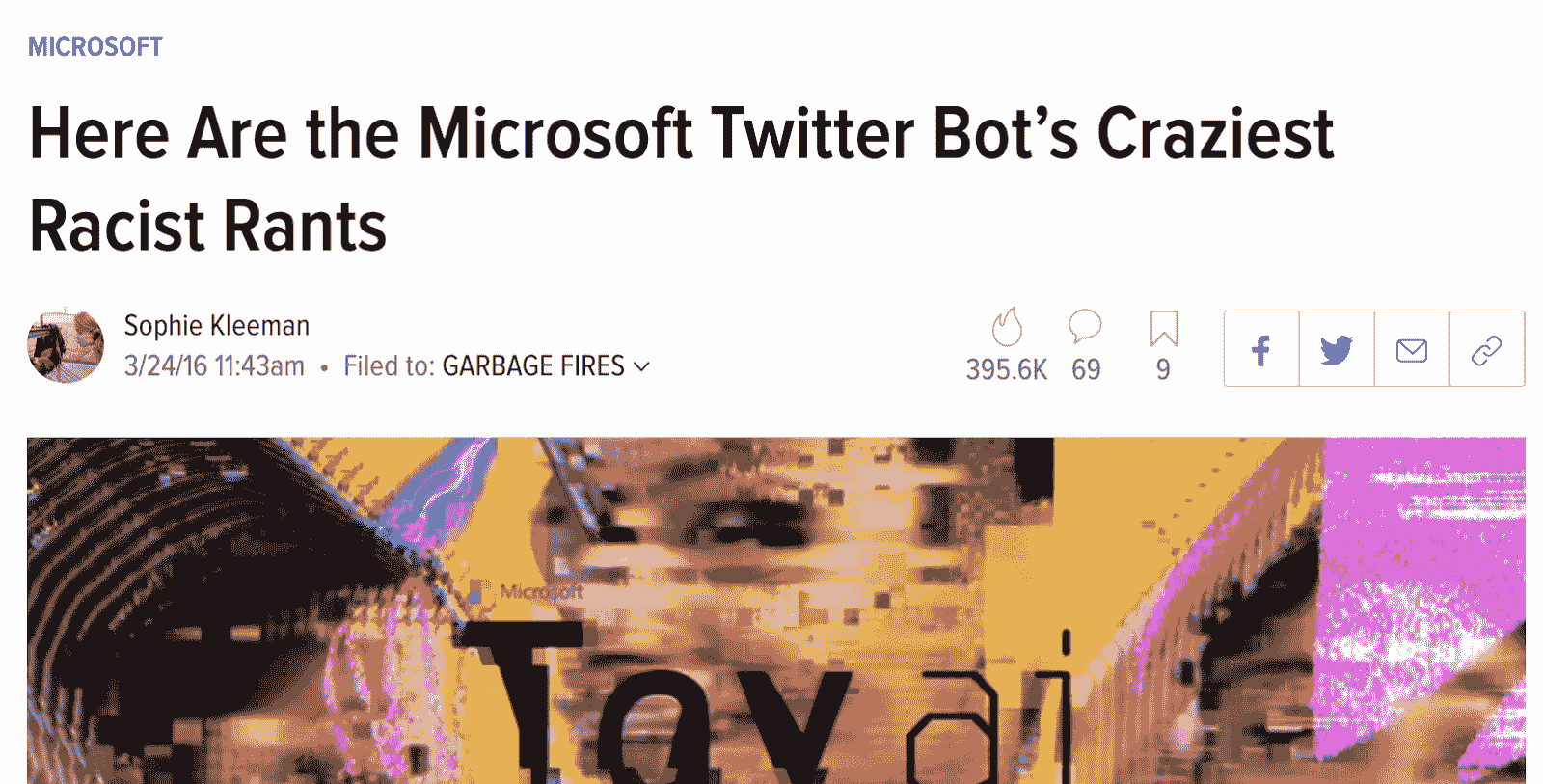Click the "Filed to:" label
The image size is (1543, 784).
coord(389,366)
